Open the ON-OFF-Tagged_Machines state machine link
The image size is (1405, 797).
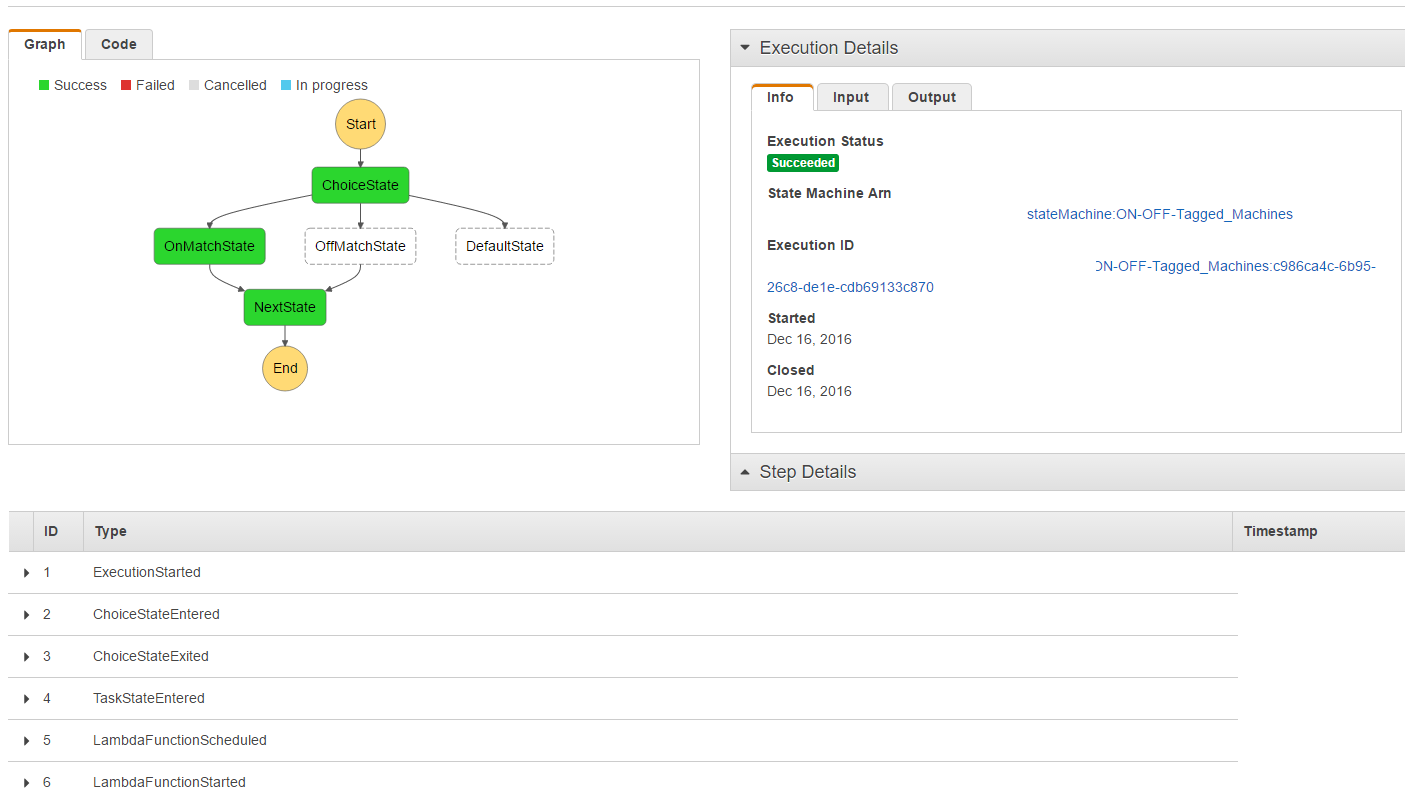(1159, 214)
